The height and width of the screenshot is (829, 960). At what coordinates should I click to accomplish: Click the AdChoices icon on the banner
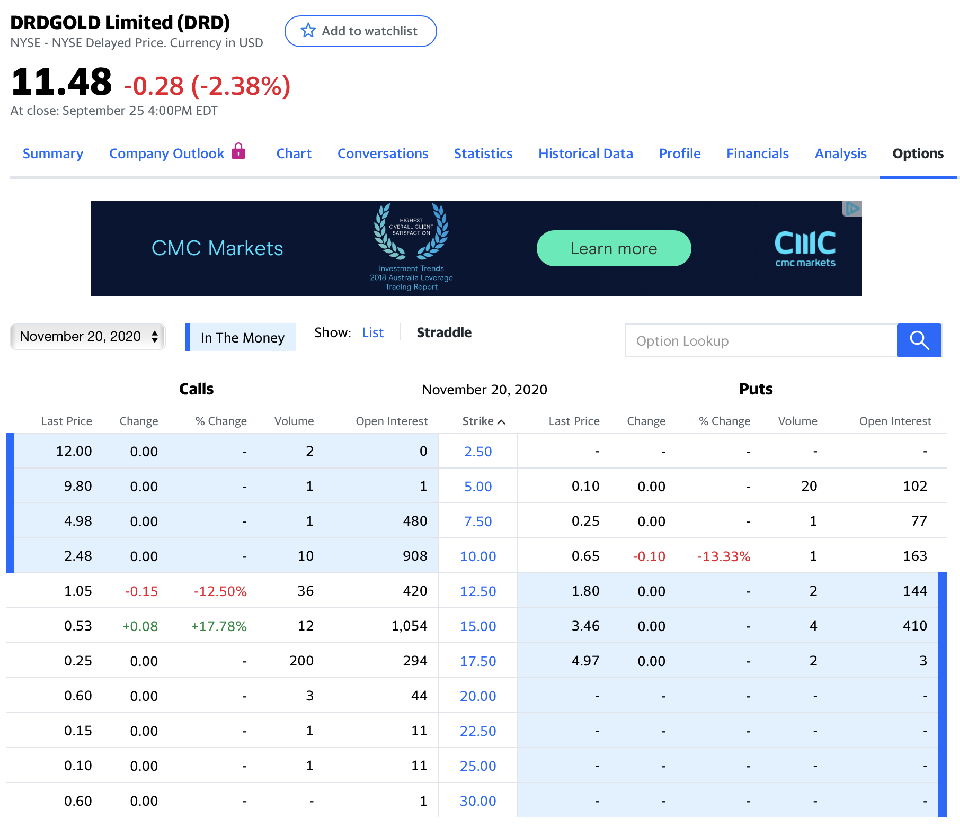click(851, 209)
